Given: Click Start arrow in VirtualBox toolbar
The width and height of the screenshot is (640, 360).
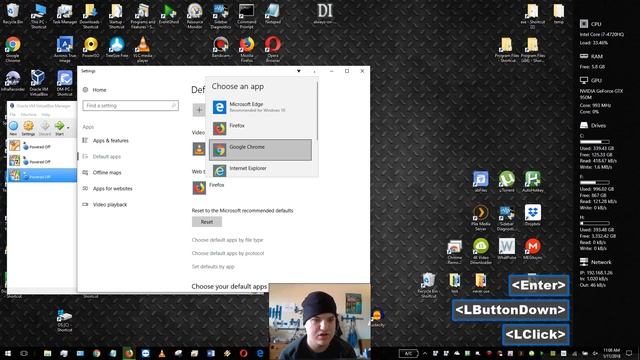Looking at the screenshot, I should coord(60,128).
